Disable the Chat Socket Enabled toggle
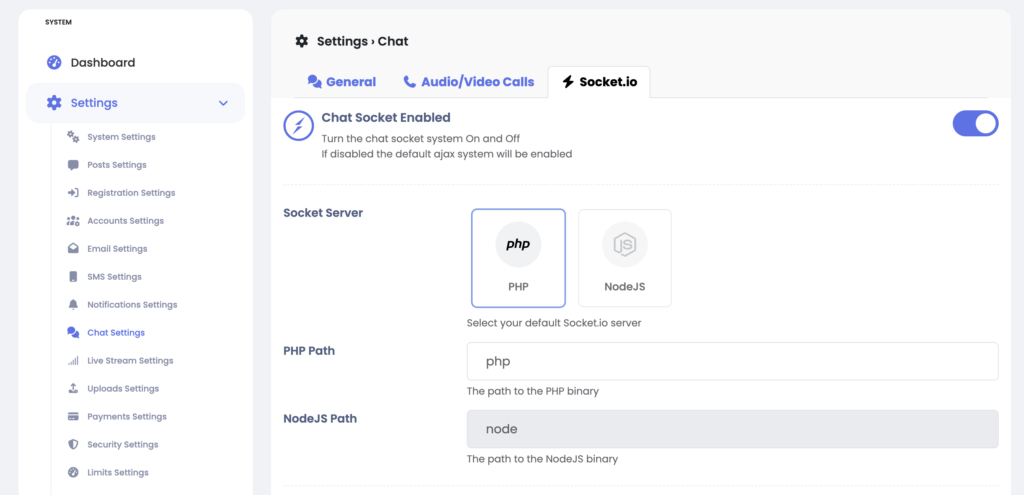Screen dimensions: 1024x495 [x=975, y=124]
